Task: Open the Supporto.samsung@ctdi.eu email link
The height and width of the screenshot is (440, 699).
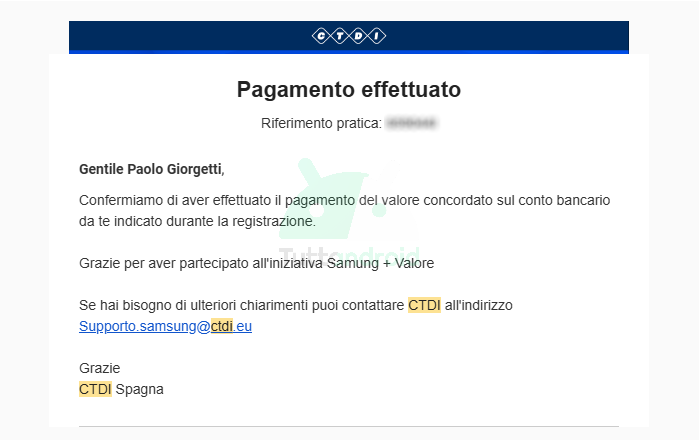Action: [x=165, y=326]
